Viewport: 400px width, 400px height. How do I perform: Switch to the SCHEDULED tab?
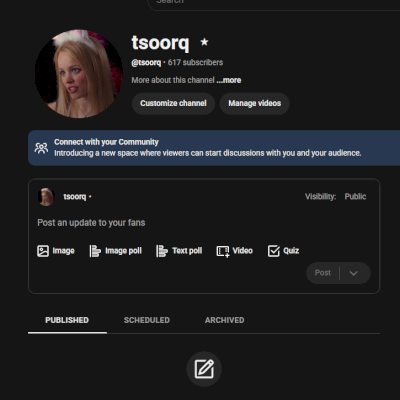coord(147,320)
